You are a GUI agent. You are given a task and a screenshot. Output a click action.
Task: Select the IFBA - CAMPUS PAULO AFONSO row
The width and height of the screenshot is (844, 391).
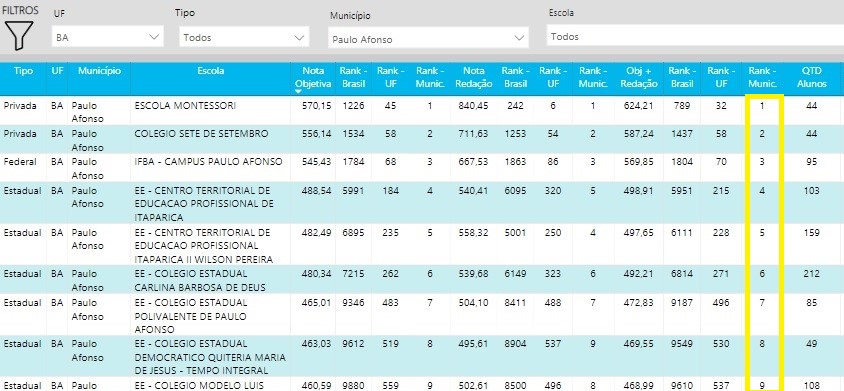point(422,167)
